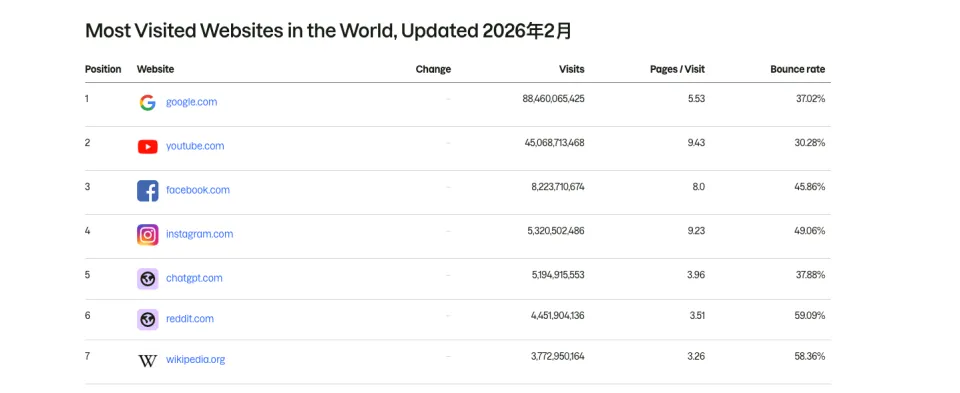Click bounce rate 45.86% for facebook.com
Image resolution: width=960 pixels, height=393 pixels.
(x=810, y=187)
